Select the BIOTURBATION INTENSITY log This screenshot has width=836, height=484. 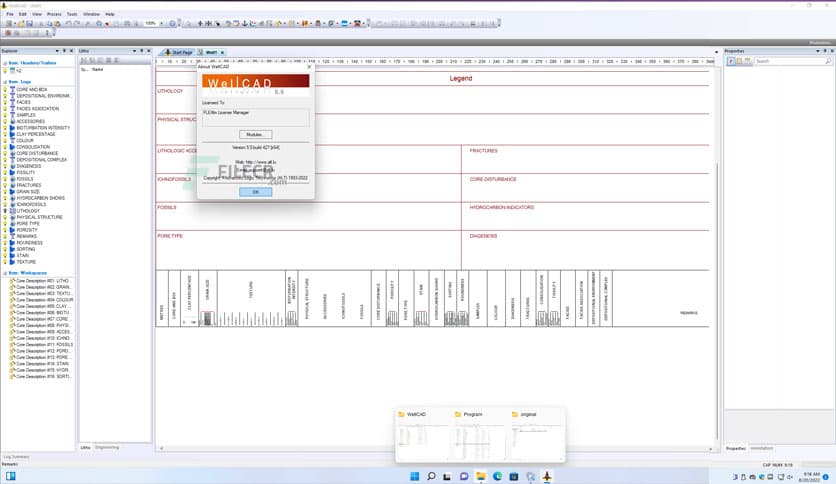[43, 128]
